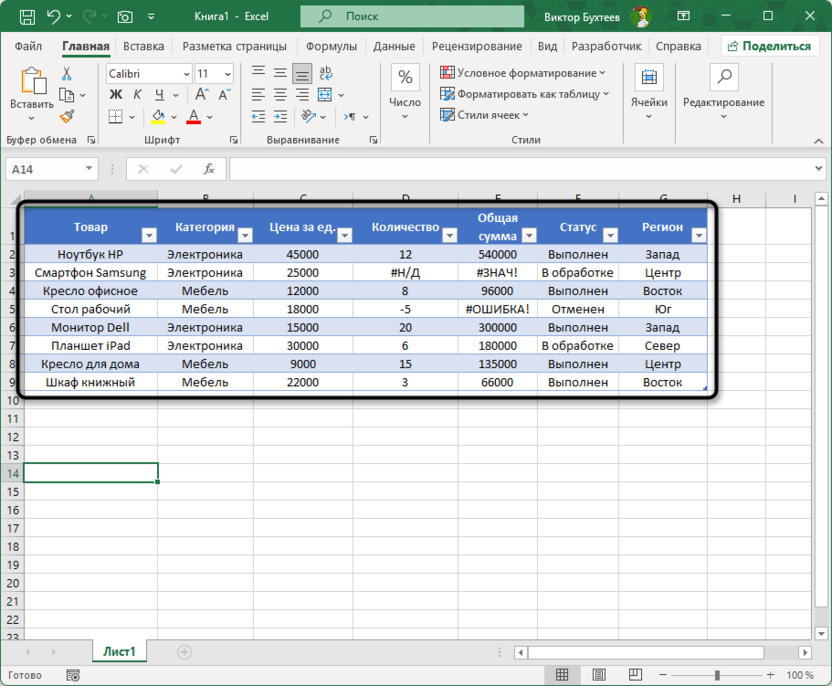Click the Insert Function fx icon
This screenshot has width=832, height=686.
click(x=208, y=169)
